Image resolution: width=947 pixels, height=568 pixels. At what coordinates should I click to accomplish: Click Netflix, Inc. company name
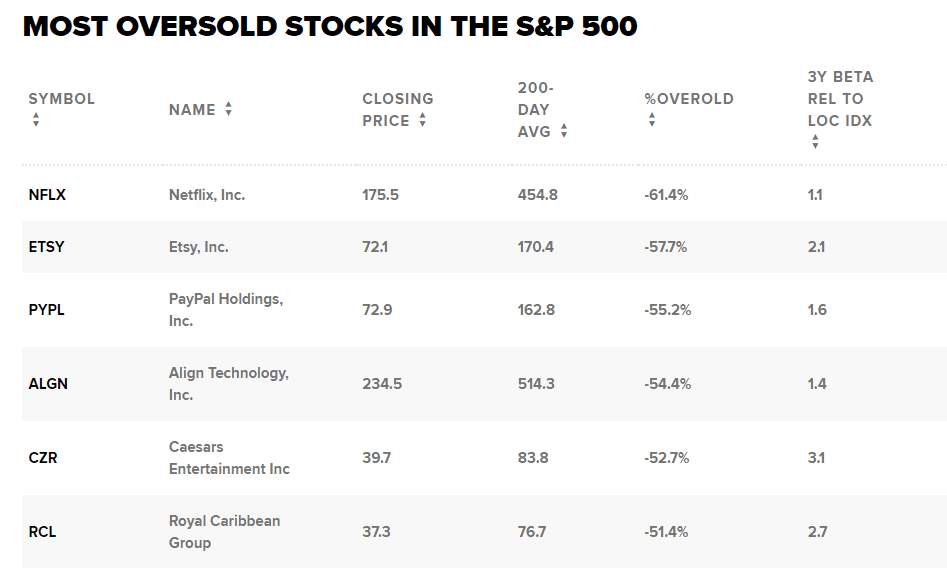[207, 195]
